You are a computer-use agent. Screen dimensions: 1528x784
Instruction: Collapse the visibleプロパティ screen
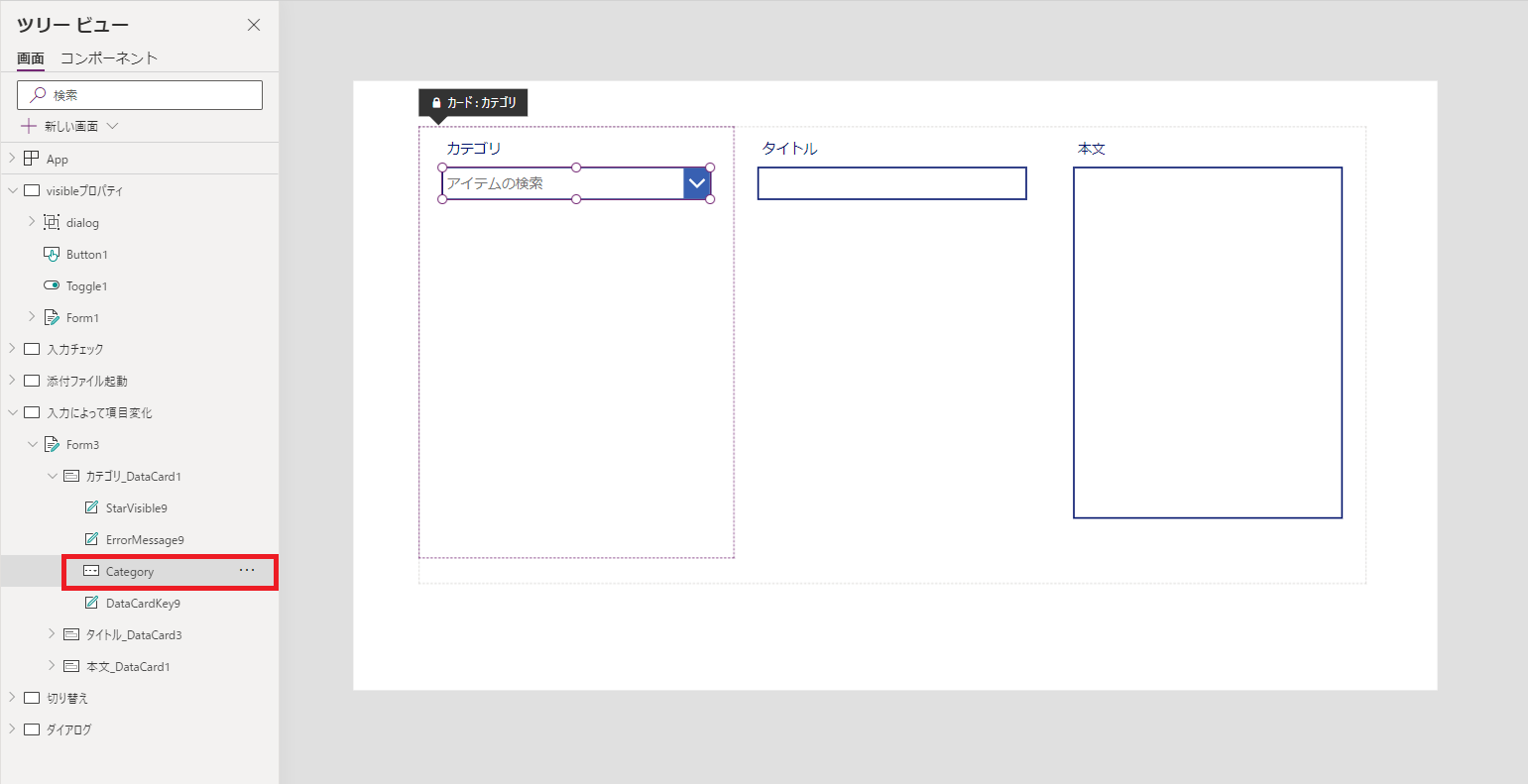pos(12,190)
